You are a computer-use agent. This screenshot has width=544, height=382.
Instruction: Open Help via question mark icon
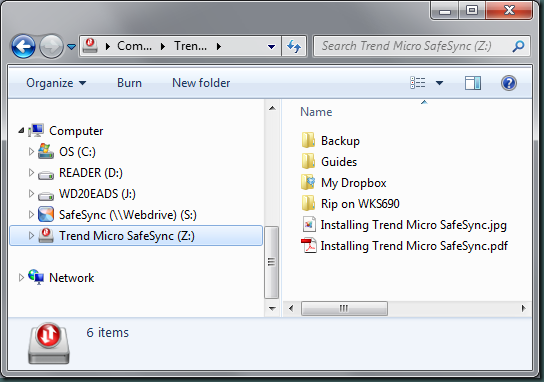point(509,83)
